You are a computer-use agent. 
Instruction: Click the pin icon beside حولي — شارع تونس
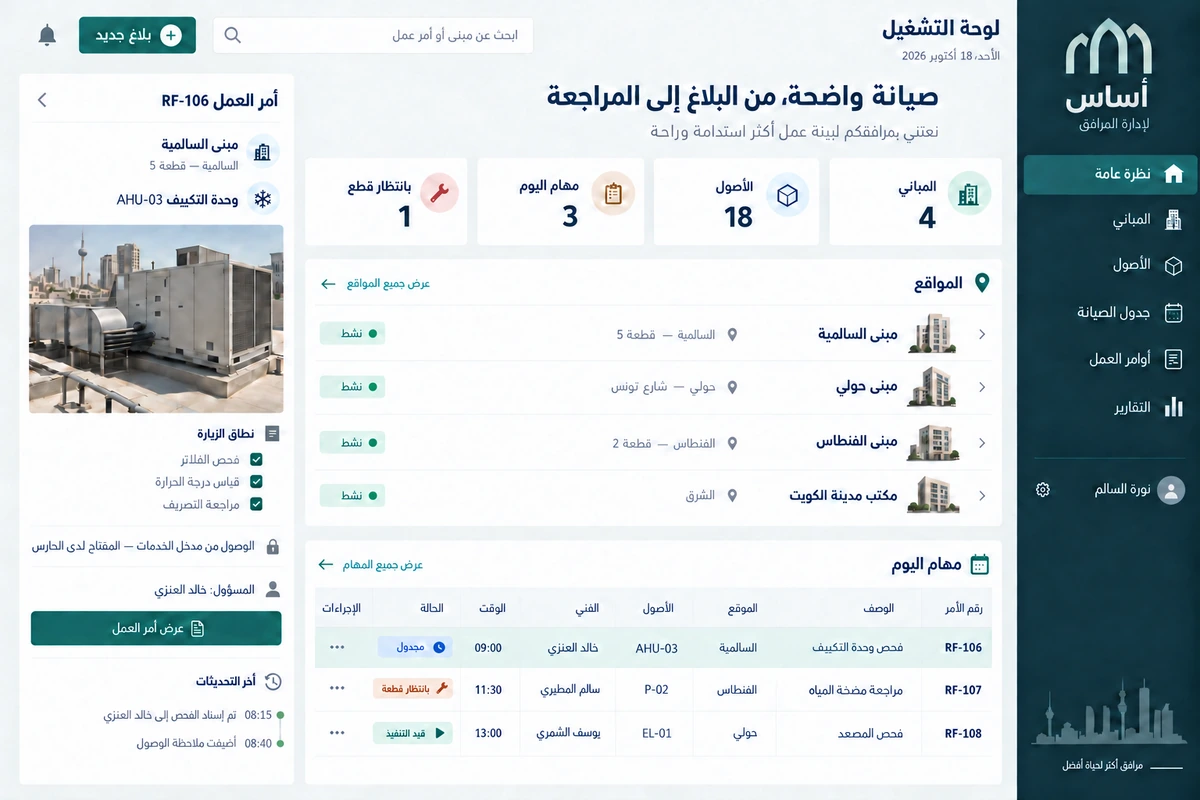coord(732,386)
